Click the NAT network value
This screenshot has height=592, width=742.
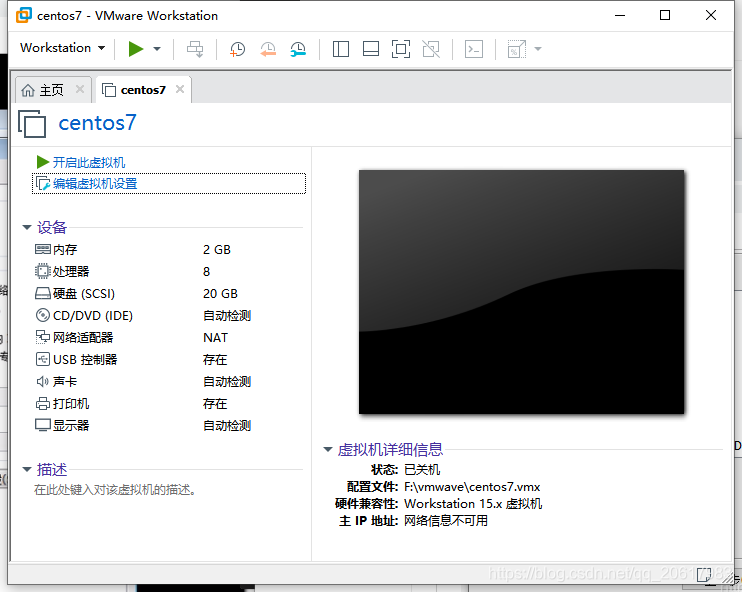[x=215, y=337]
